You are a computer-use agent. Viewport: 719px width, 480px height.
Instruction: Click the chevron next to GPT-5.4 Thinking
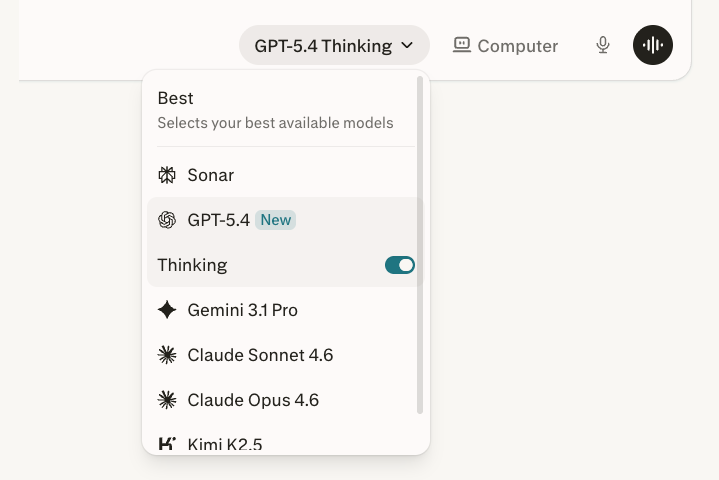407,45
